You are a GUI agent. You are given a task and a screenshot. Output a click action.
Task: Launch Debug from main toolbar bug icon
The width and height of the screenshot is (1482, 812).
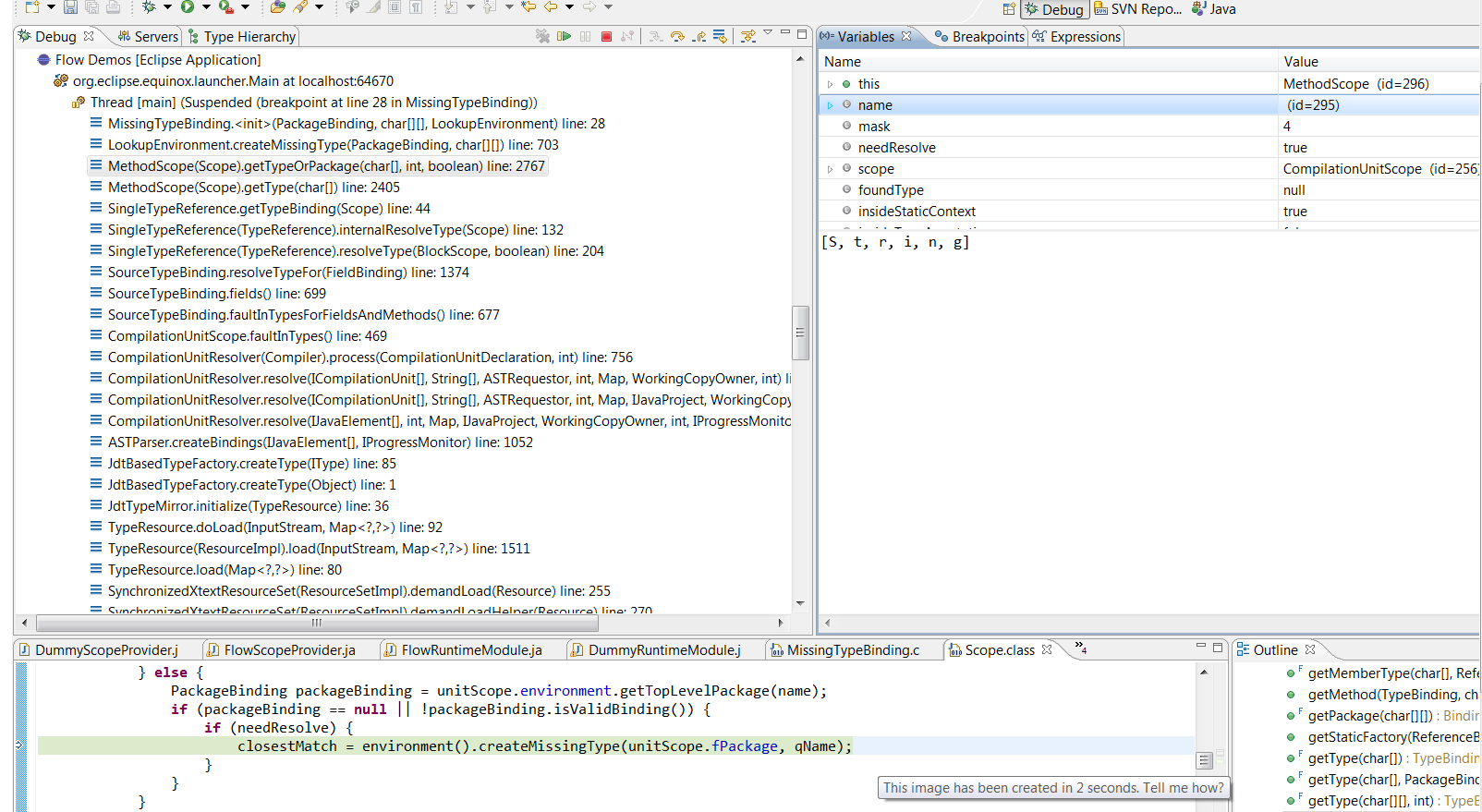149,7
